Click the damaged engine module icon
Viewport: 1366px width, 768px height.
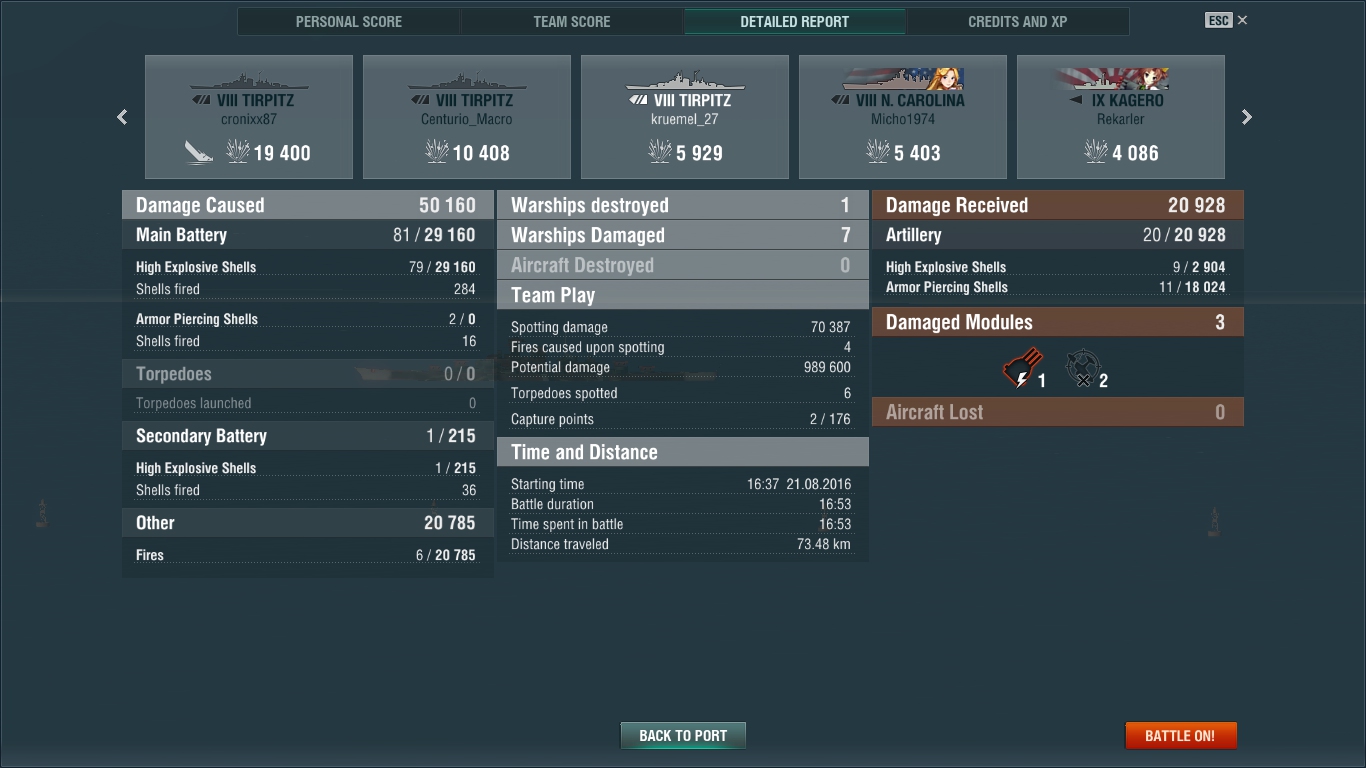[x=1021, y=368]
